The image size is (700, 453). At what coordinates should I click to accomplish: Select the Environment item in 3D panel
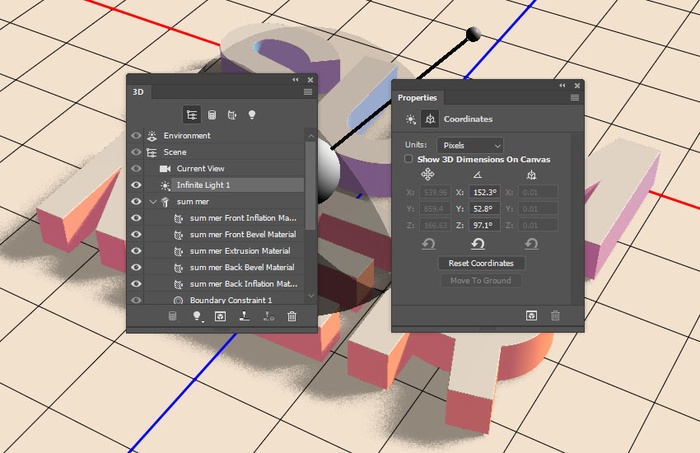[x=187, y=135]
